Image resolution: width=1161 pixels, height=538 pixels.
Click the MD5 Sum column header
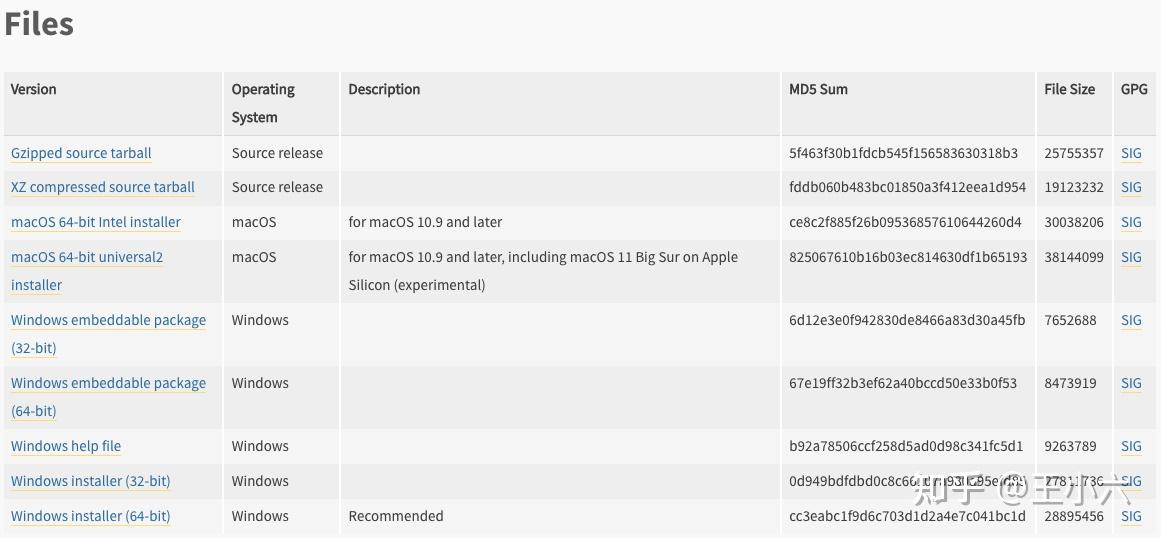tap(818, 89)
